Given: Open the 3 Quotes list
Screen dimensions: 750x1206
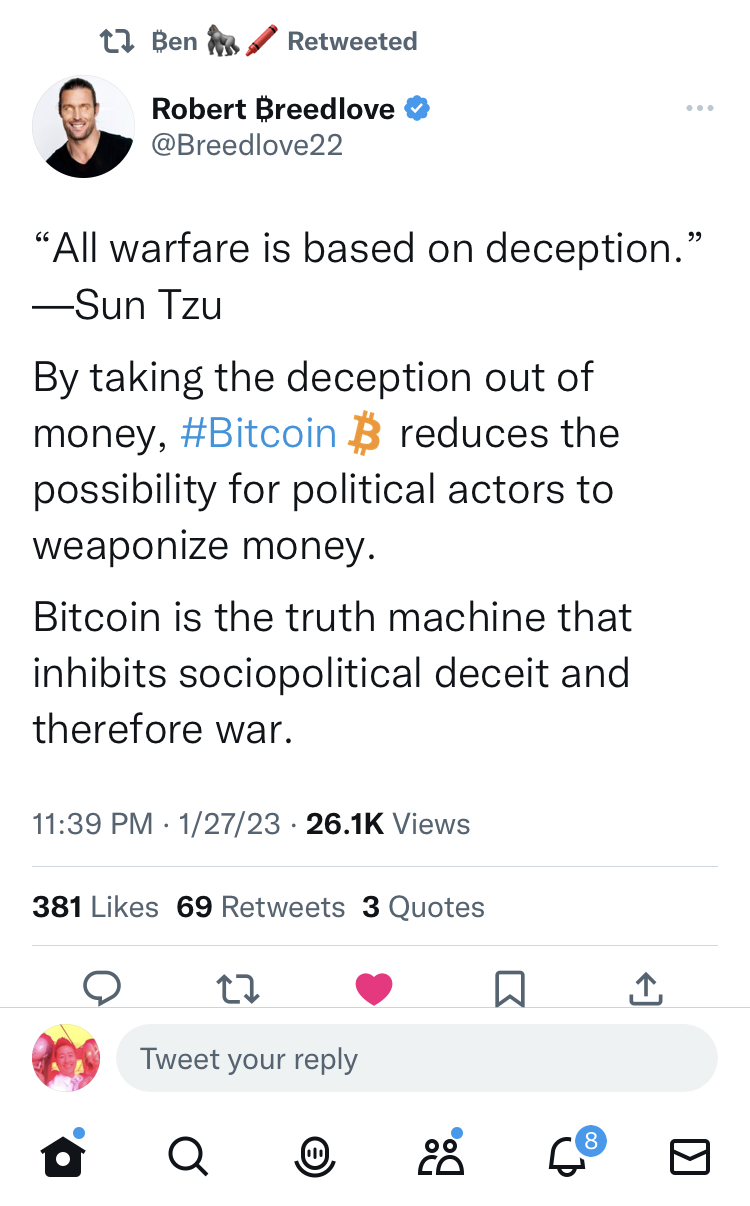Looking at the screenshot, I should click(423, 907).
